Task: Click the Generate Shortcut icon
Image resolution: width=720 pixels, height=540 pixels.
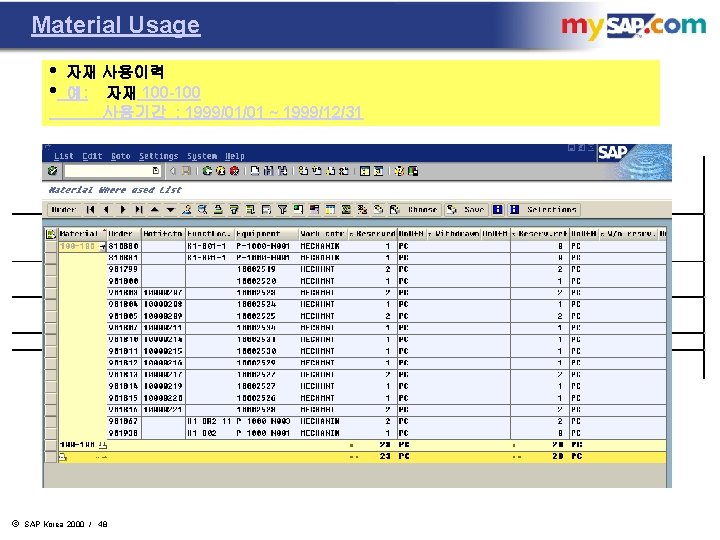Action: pos(378,171)
